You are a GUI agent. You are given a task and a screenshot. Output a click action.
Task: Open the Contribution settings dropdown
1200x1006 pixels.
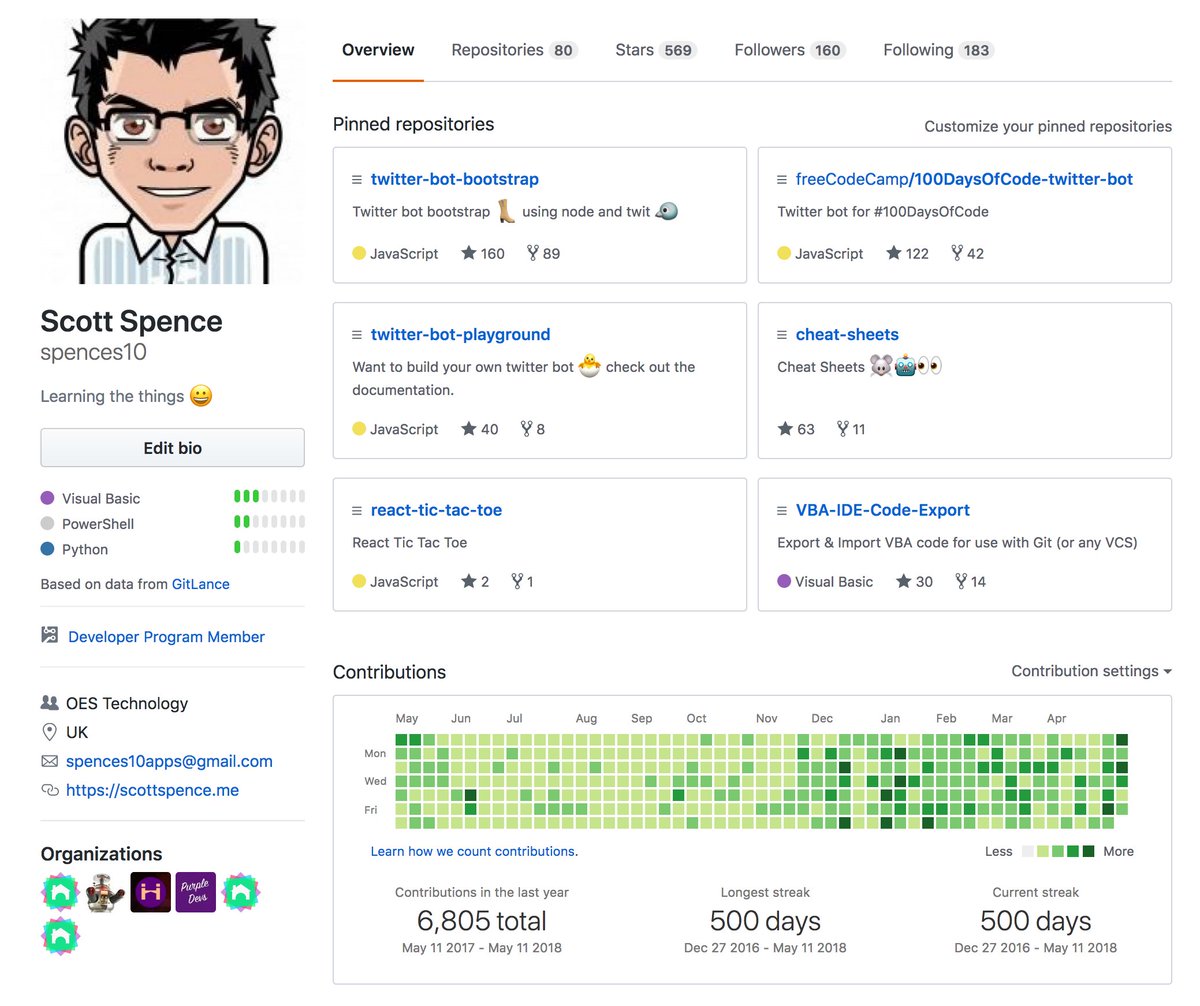pyautogui.click(x=1091, y=671)
